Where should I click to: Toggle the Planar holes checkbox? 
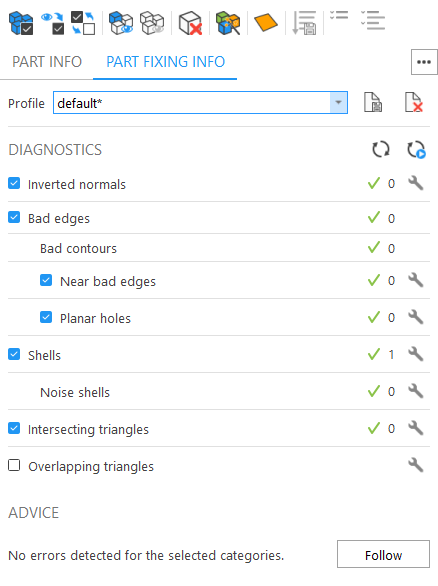[x=46, y=317]
